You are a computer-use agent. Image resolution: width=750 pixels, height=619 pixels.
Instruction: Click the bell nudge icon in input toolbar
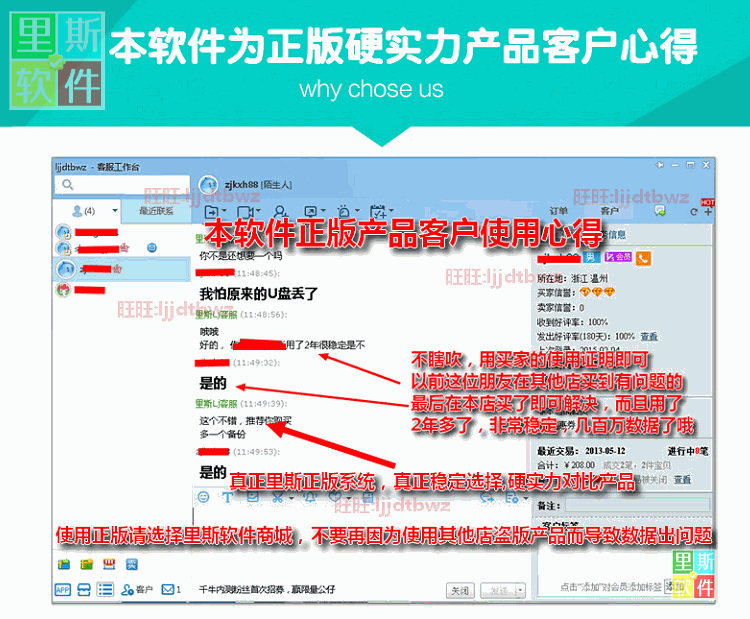(311, 497)
